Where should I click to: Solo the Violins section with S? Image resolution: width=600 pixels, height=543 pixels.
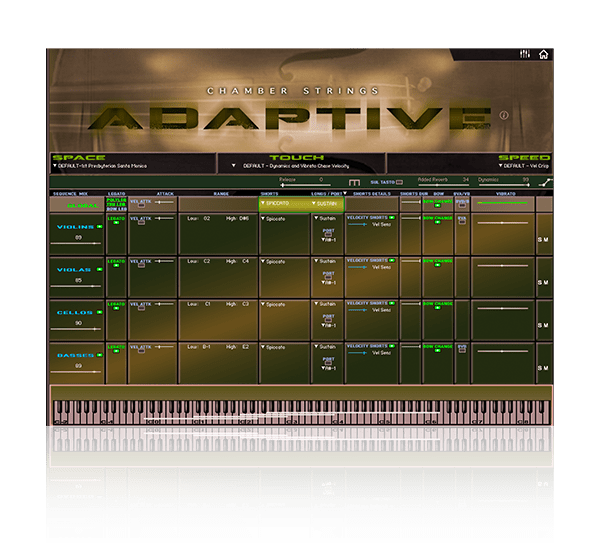click(x=540, y=240)
